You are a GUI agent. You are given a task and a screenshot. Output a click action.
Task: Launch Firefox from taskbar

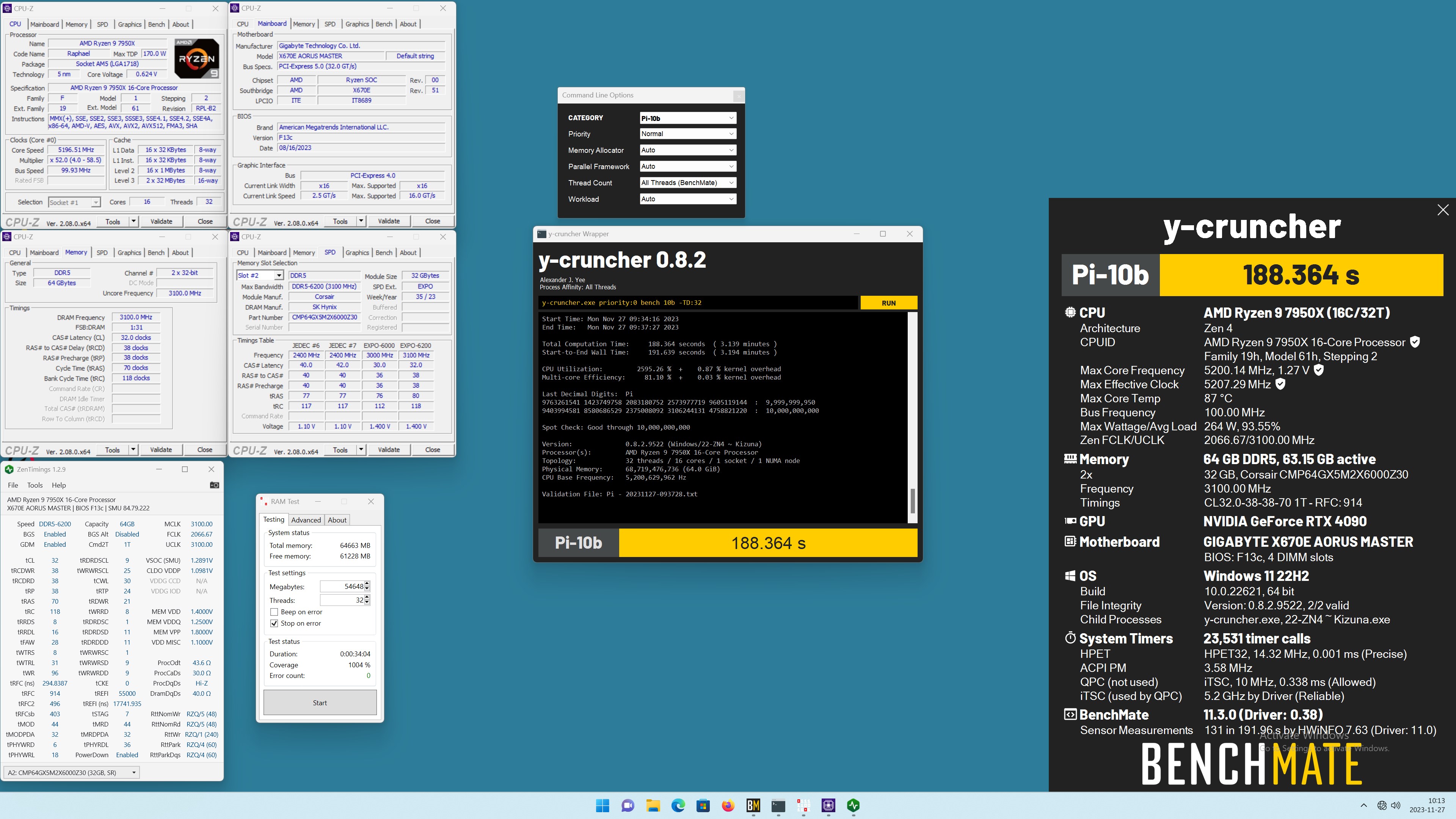click(x=728, y=805)
